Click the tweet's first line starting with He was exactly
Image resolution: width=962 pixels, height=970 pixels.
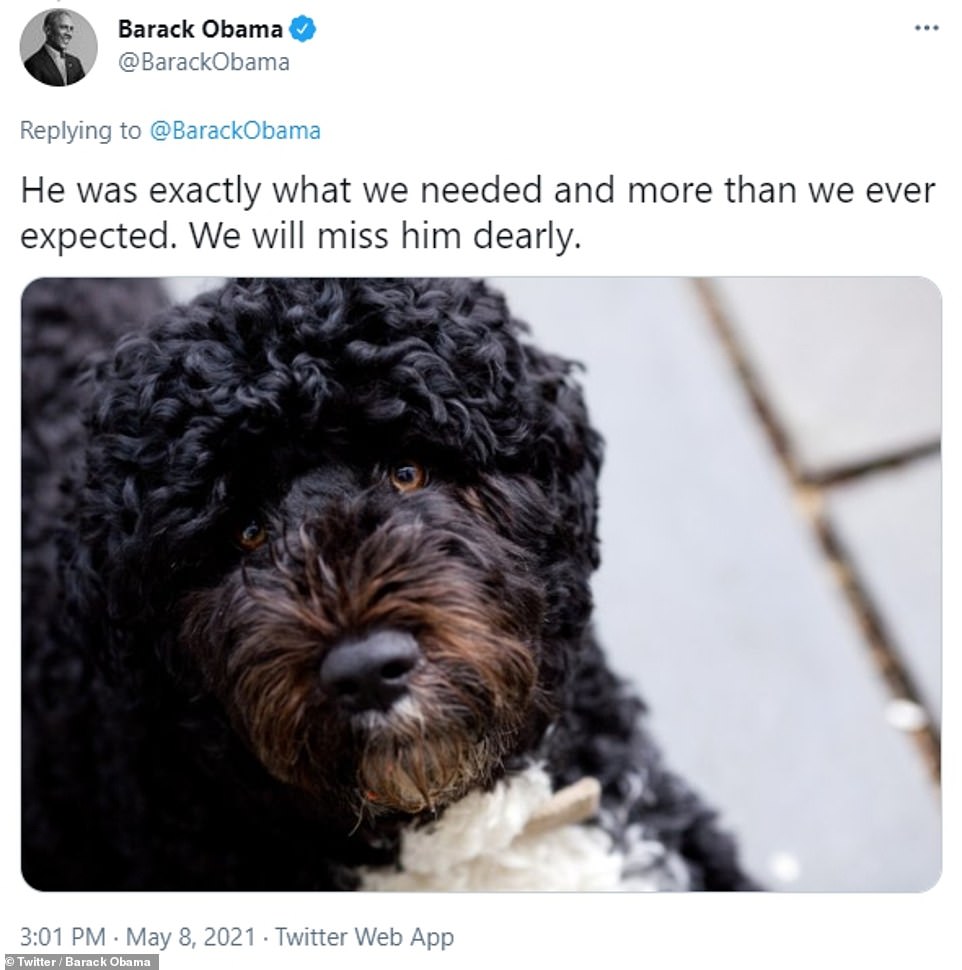click(x=478, y=190)
